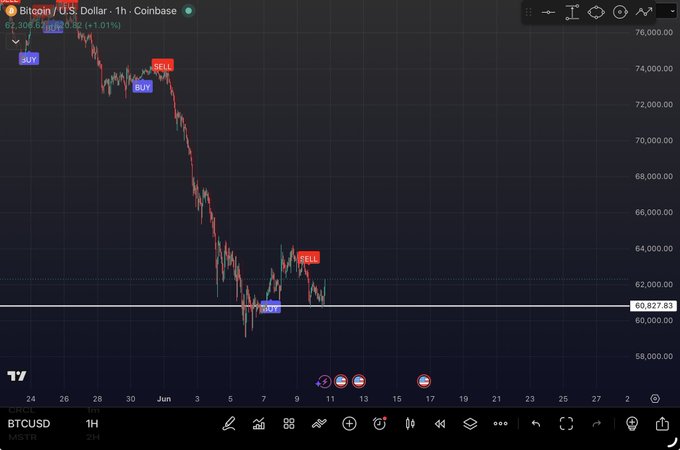Click the orange Bitcoin coin icon
Screen dimensions: 680x450
tap(10, 11)
